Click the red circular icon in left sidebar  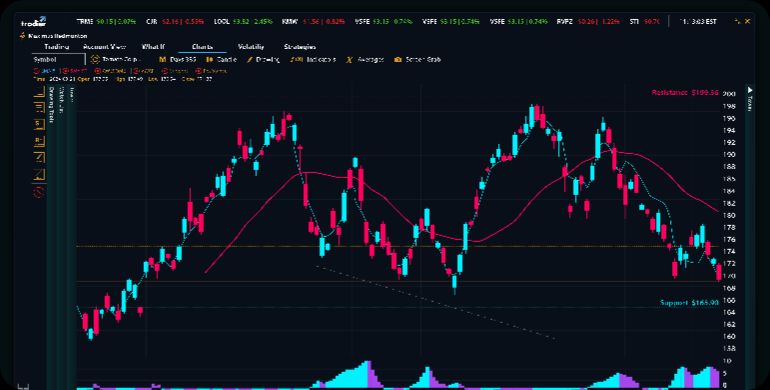pos(39,193)
